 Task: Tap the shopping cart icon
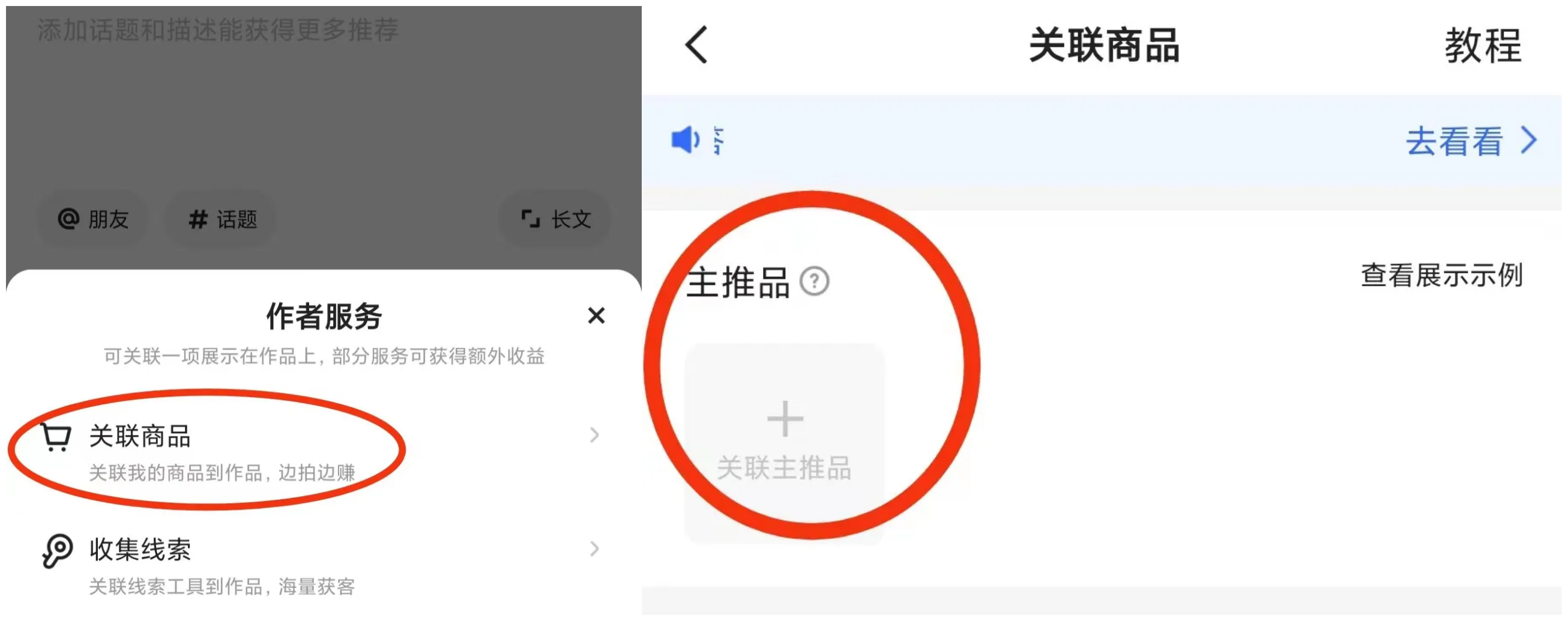[x=56, y=437]
